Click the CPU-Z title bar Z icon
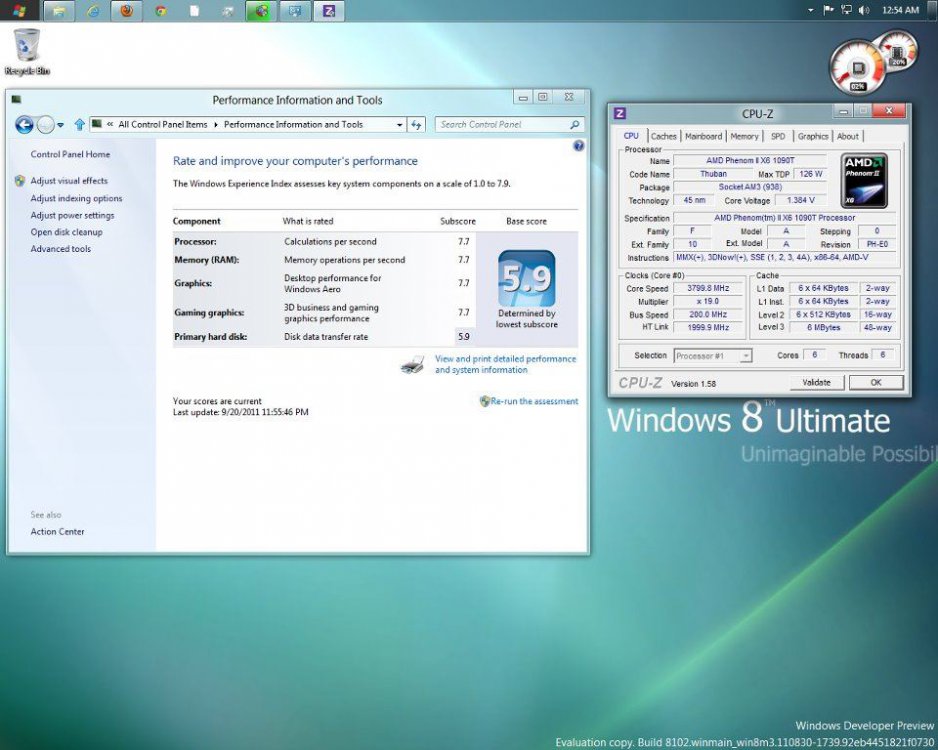The height and width of the screenshot is (750, 938). (620, 113)
